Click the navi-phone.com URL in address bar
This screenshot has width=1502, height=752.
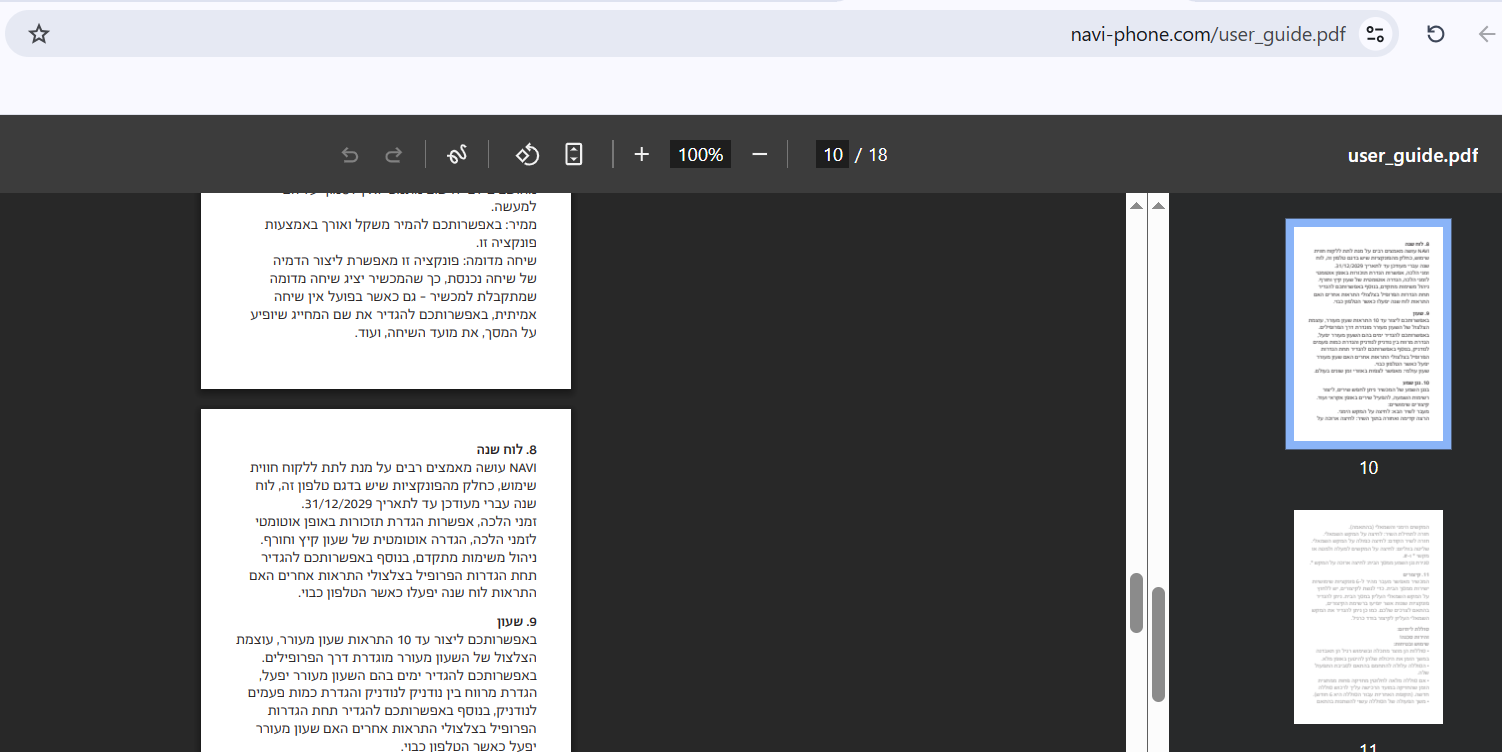[x=1207, y=34]
